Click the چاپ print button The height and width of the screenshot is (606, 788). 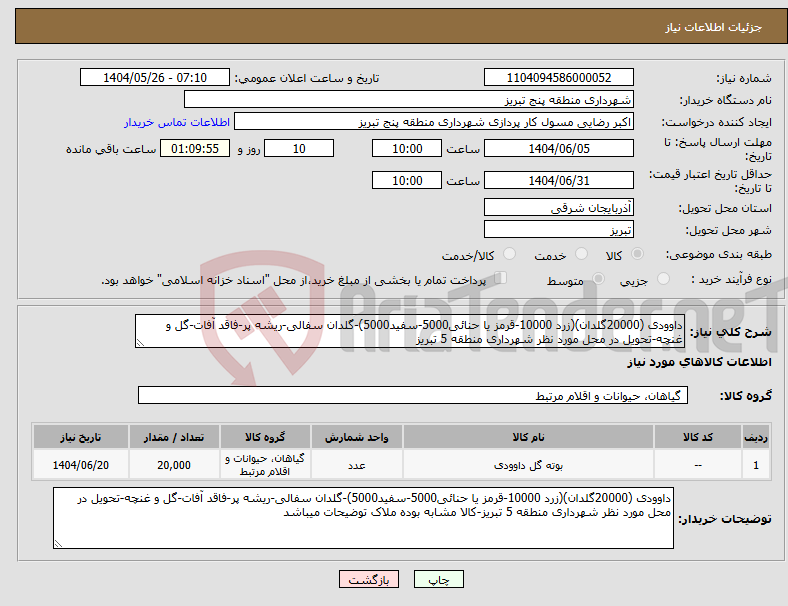(x=439, y=579)
